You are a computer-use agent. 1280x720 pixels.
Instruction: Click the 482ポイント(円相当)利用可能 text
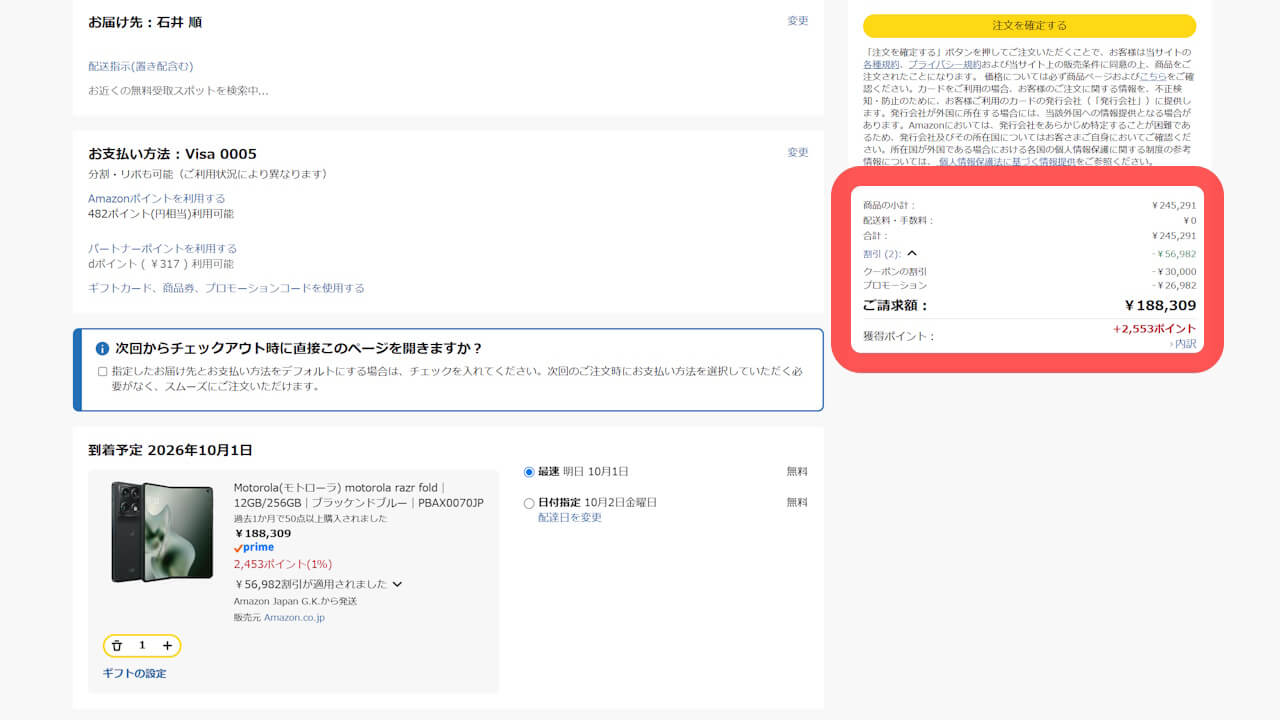click(x=161, y=214)
